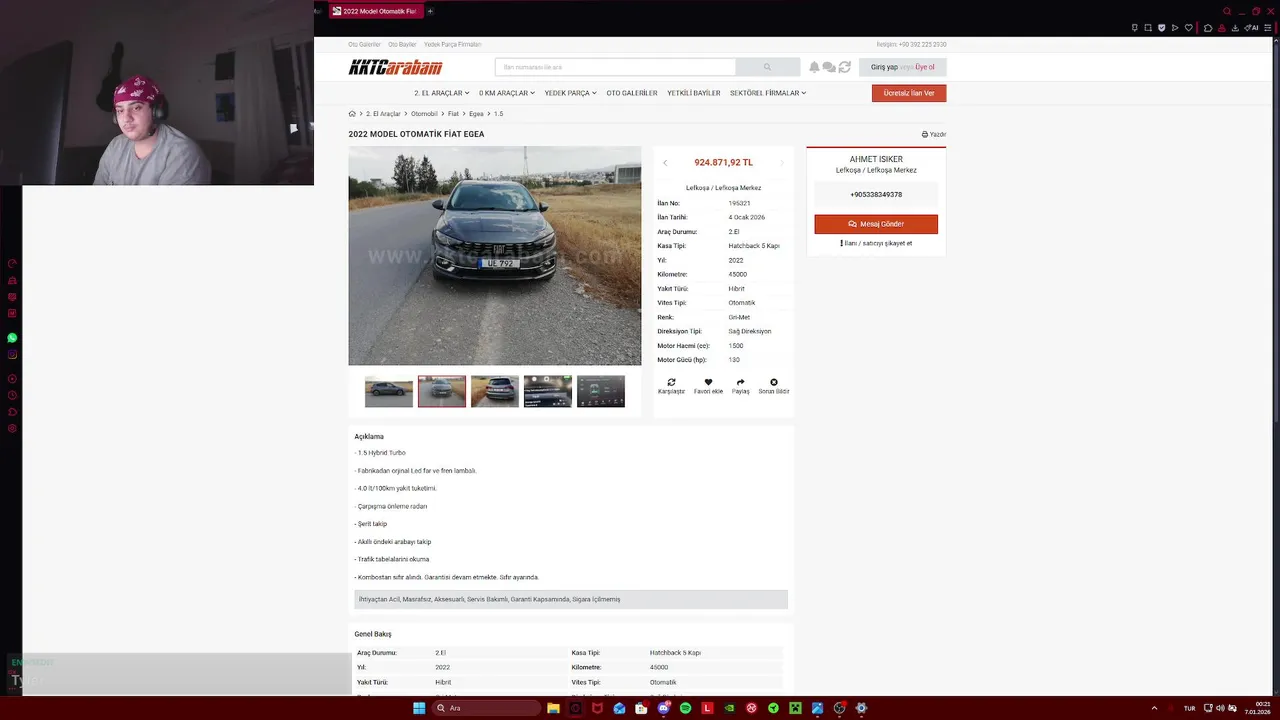The image size is (1280, 720).
Task: Open Discord from the taskbar
Action: [664, 708]
